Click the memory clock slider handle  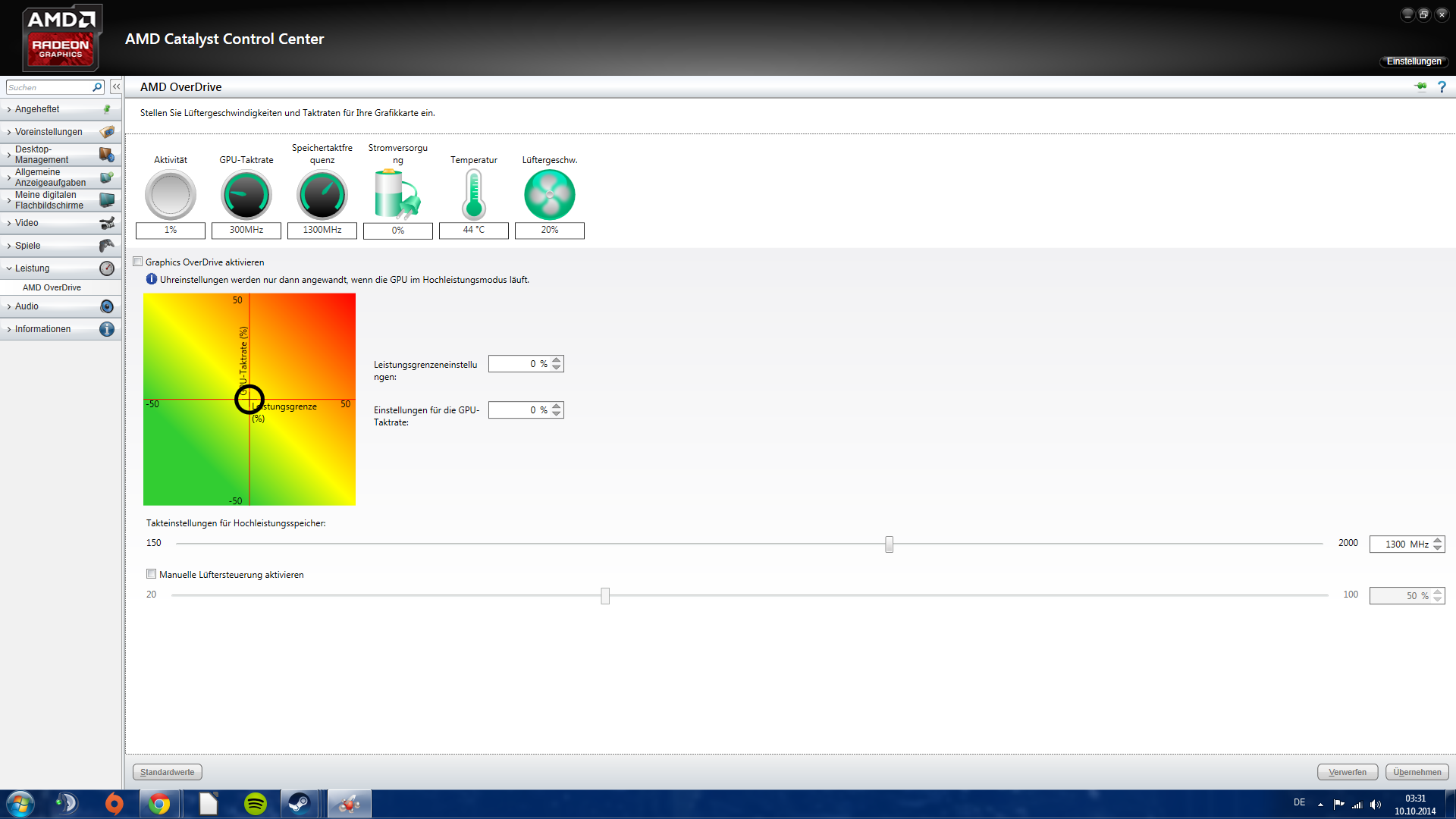889,544
